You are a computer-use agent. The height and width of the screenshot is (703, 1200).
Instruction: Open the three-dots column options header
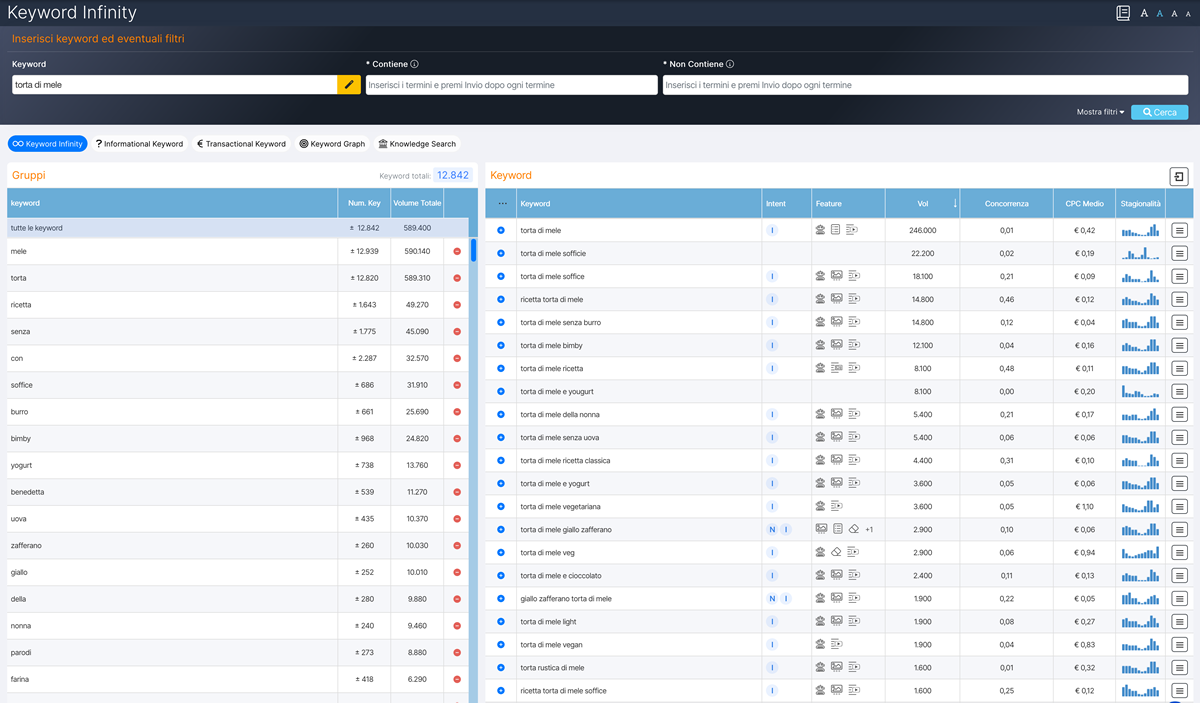502,203
